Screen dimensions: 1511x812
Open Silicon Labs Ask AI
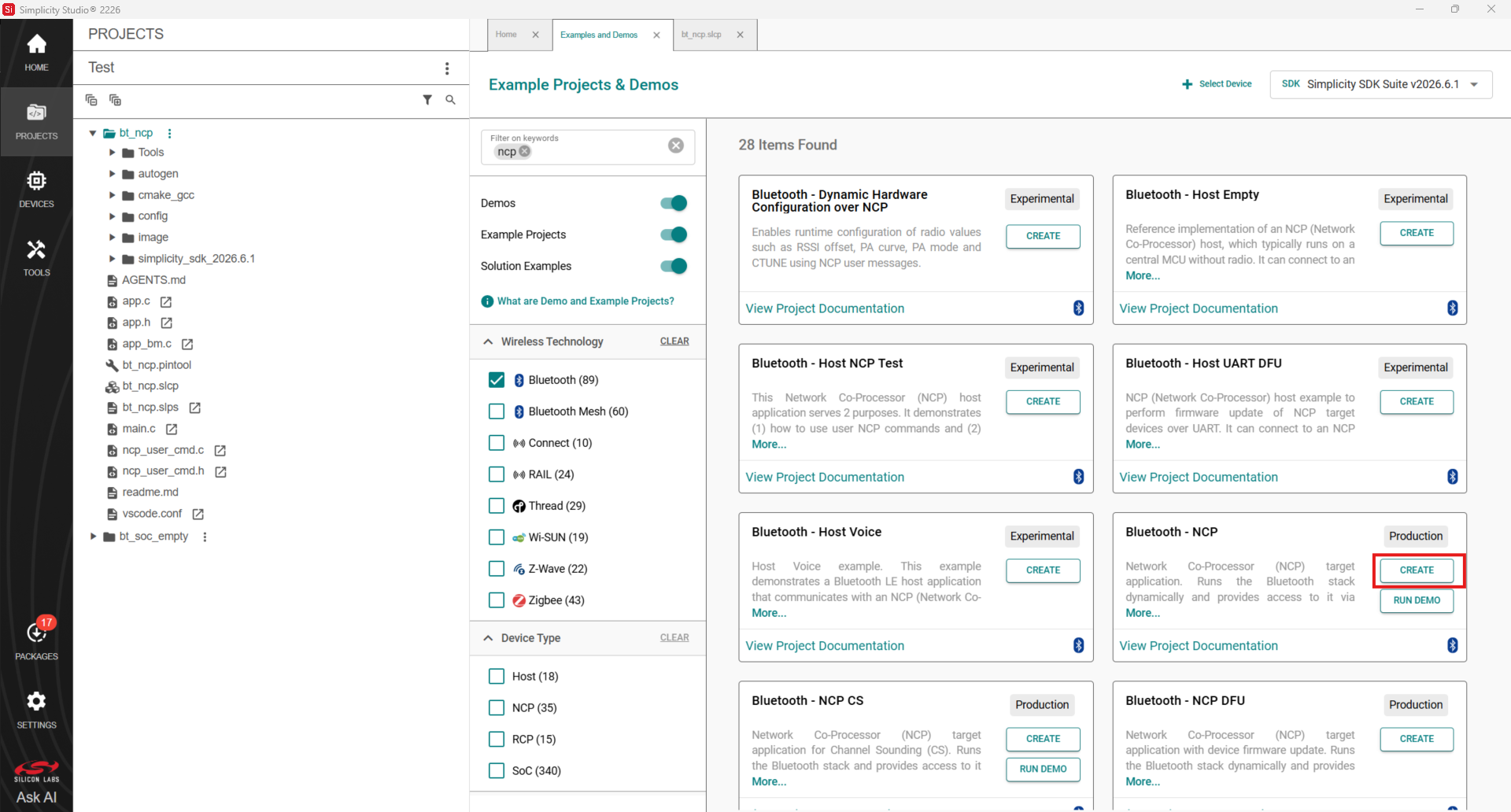click(x=36, y=783)
